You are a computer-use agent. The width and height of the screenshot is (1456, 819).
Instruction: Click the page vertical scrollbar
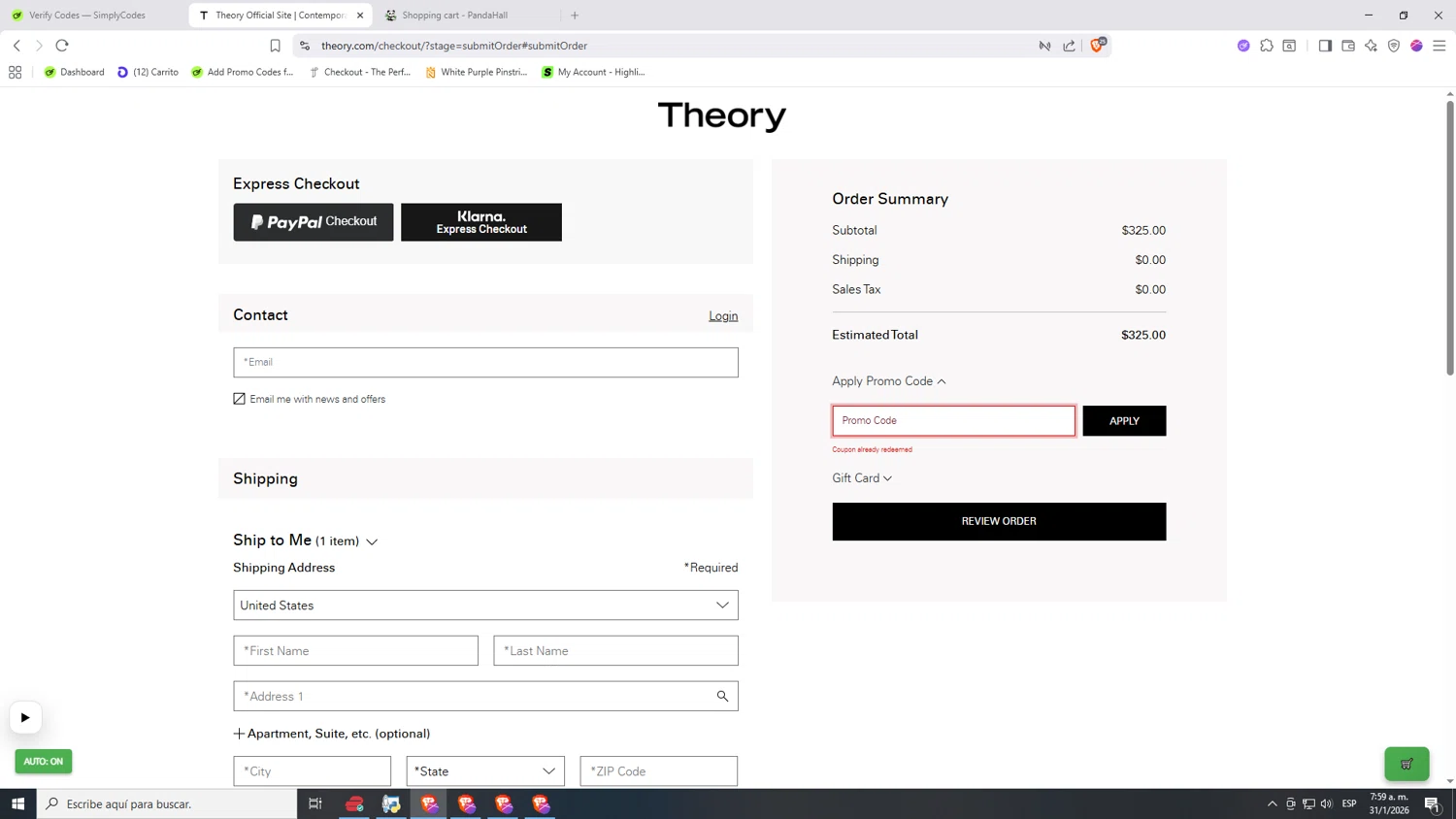tap(1450, 238)
